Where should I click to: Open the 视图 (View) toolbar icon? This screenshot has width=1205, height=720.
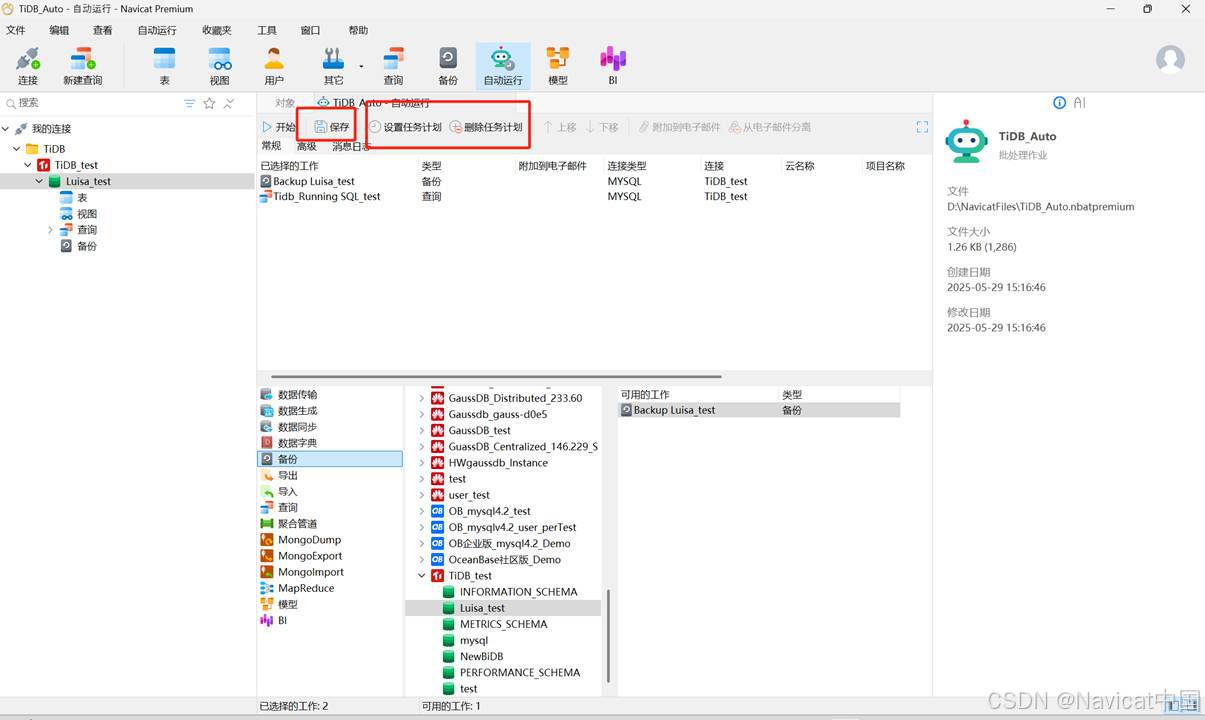tap(219, 66)
